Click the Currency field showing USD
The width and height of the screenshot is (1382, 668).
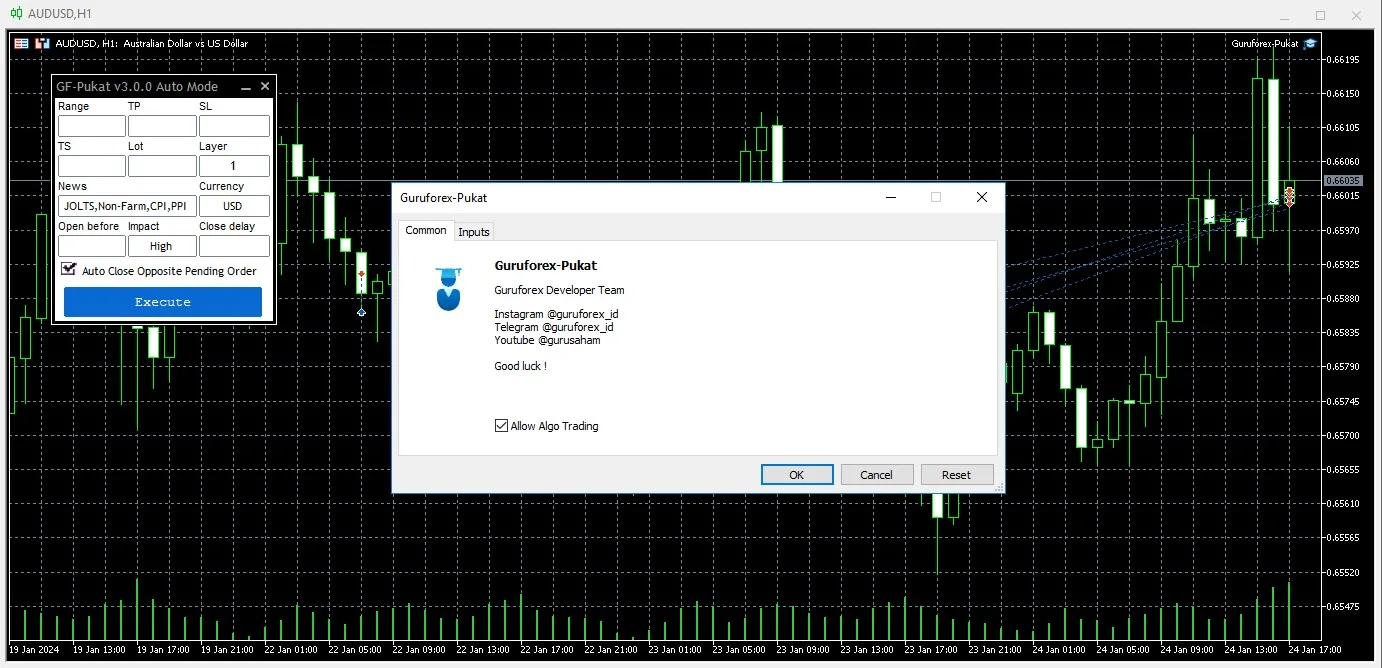[234, 206]
